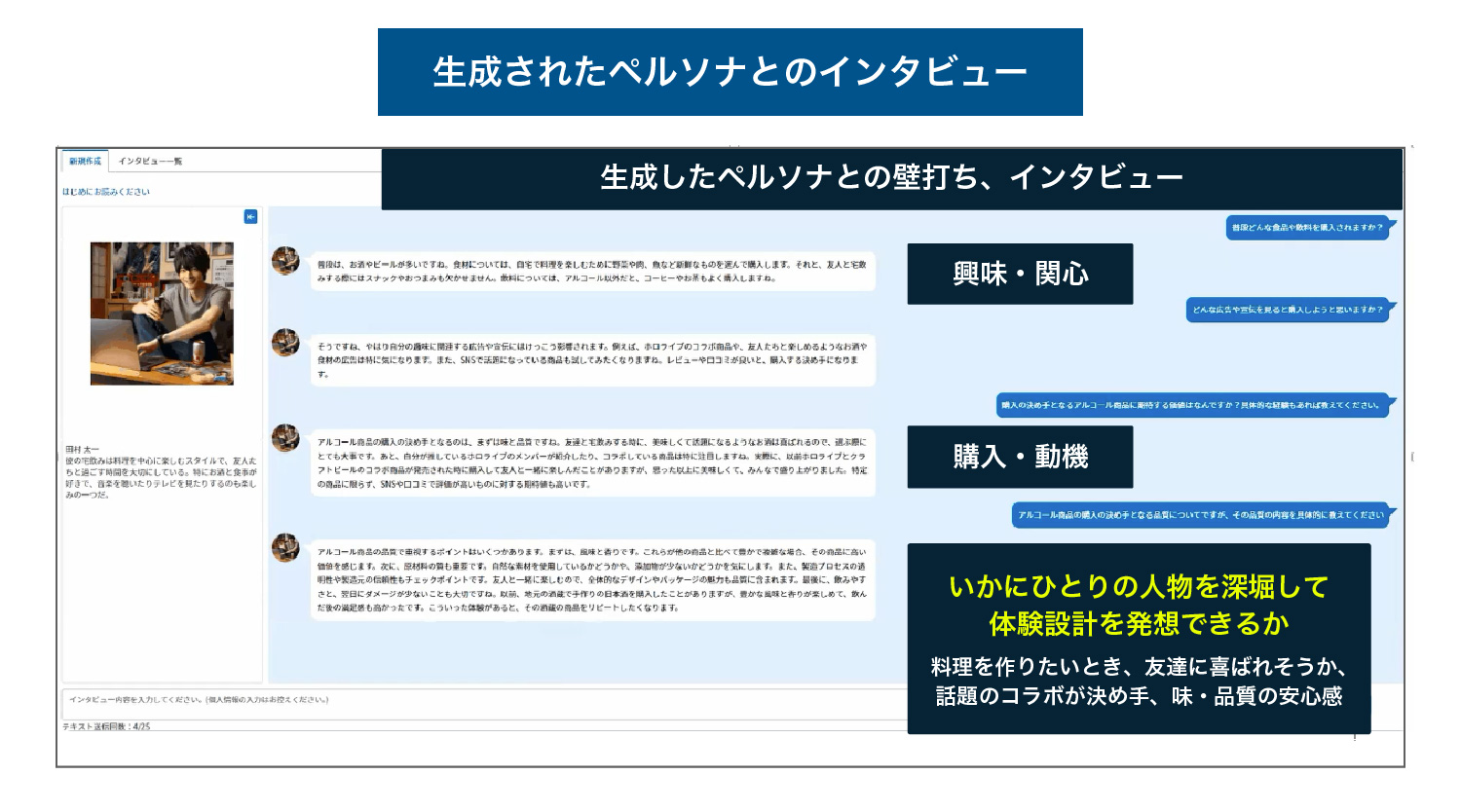
Task: Click the question bubble 普段どんな食品や飲料を購入されますか？
Action: click(1307, 228)
